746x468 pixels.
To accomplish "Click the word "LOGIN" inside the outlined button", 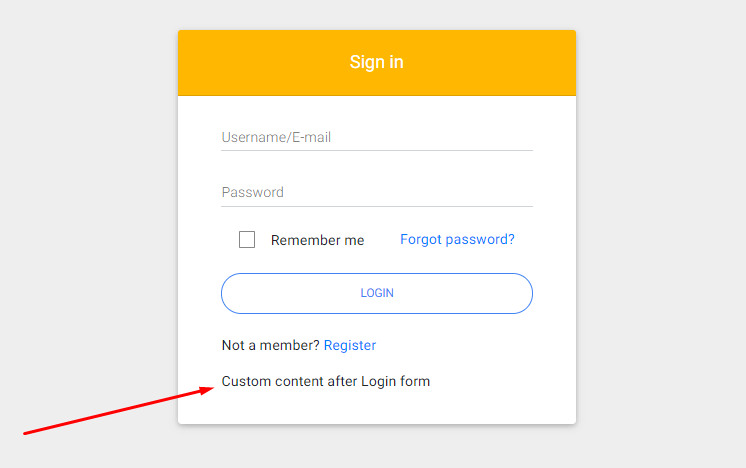I will pyautogui.click(x=377, y=293).
